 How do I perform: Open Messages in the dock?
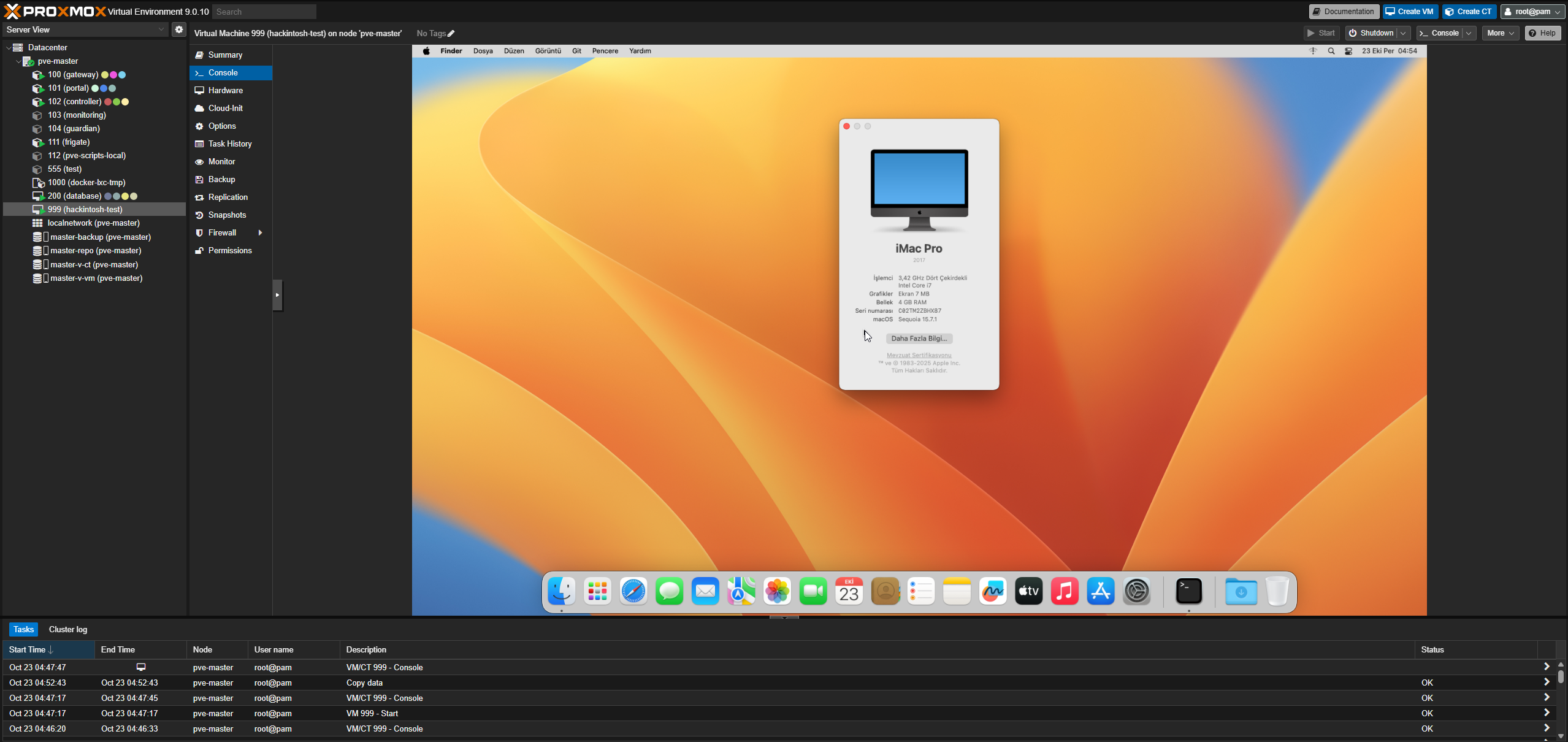point(669,591)
